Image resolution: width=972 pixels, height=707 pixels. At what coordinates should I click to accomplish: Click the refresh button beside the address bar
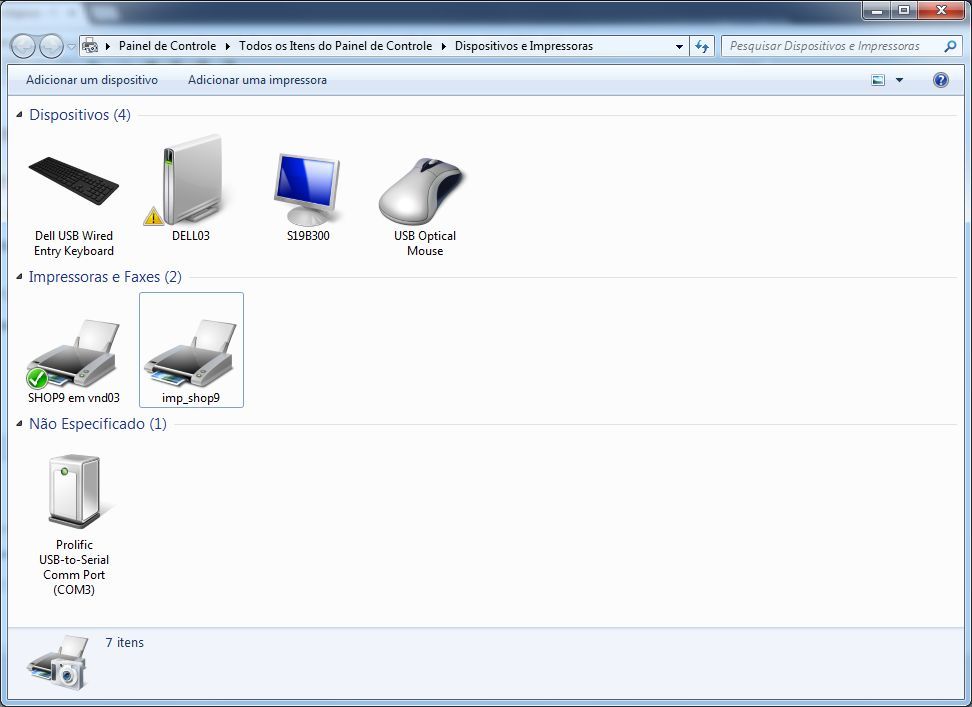pos(702,46)
